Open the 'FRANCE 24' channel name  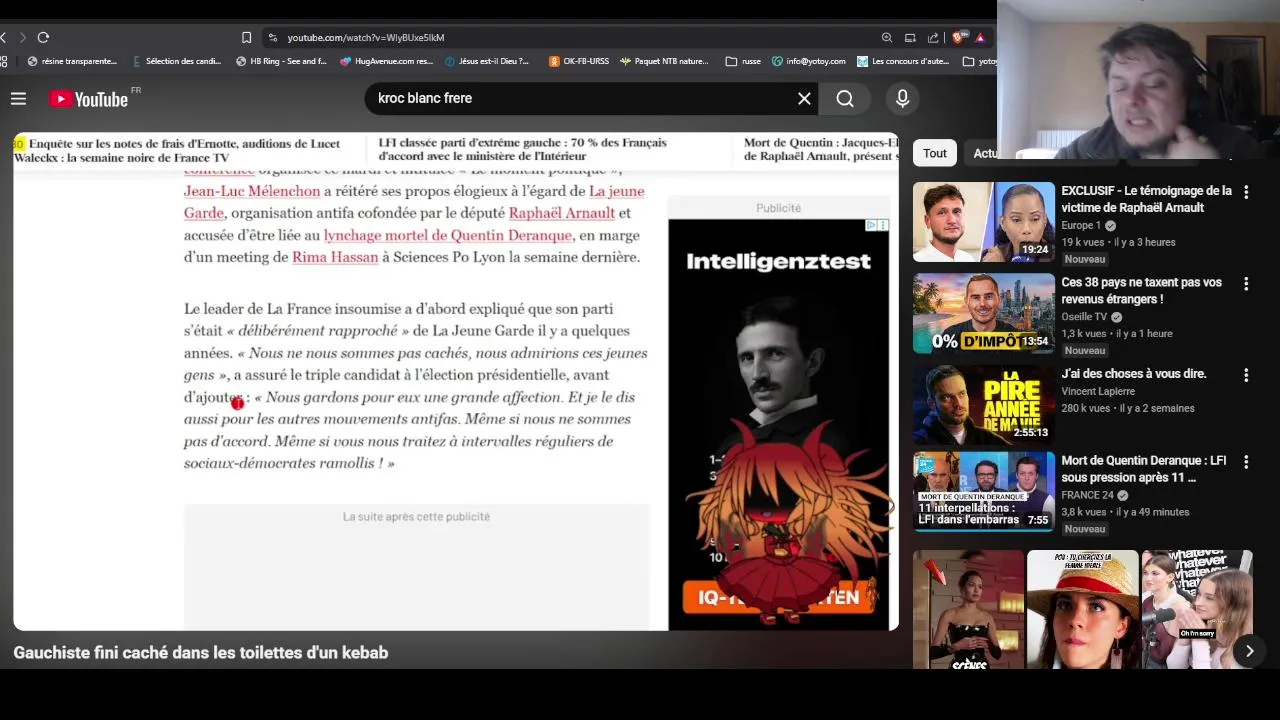click(1088, 495)
